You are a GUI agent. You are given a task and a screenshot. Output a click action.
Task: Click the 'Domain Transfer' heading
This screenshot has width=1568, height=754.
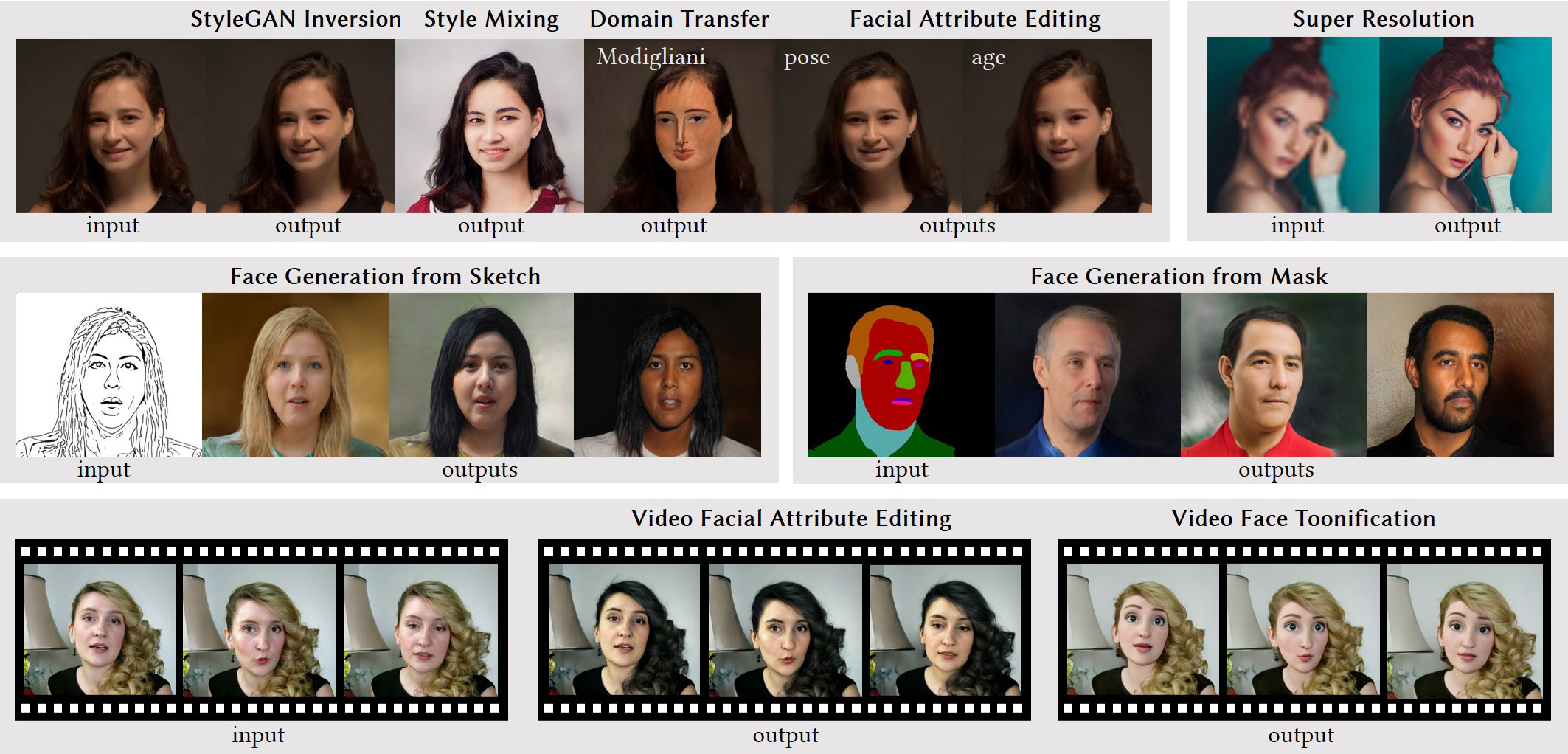(679, 19)
